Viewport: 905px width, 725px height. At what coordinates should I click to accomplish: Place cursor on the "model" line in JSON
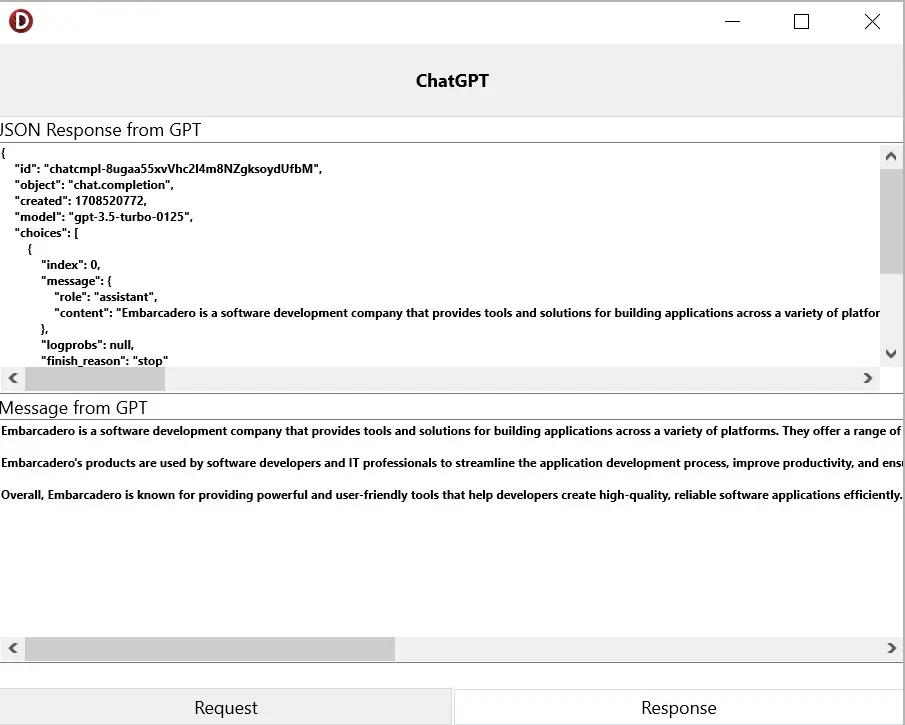coord(103,217)
